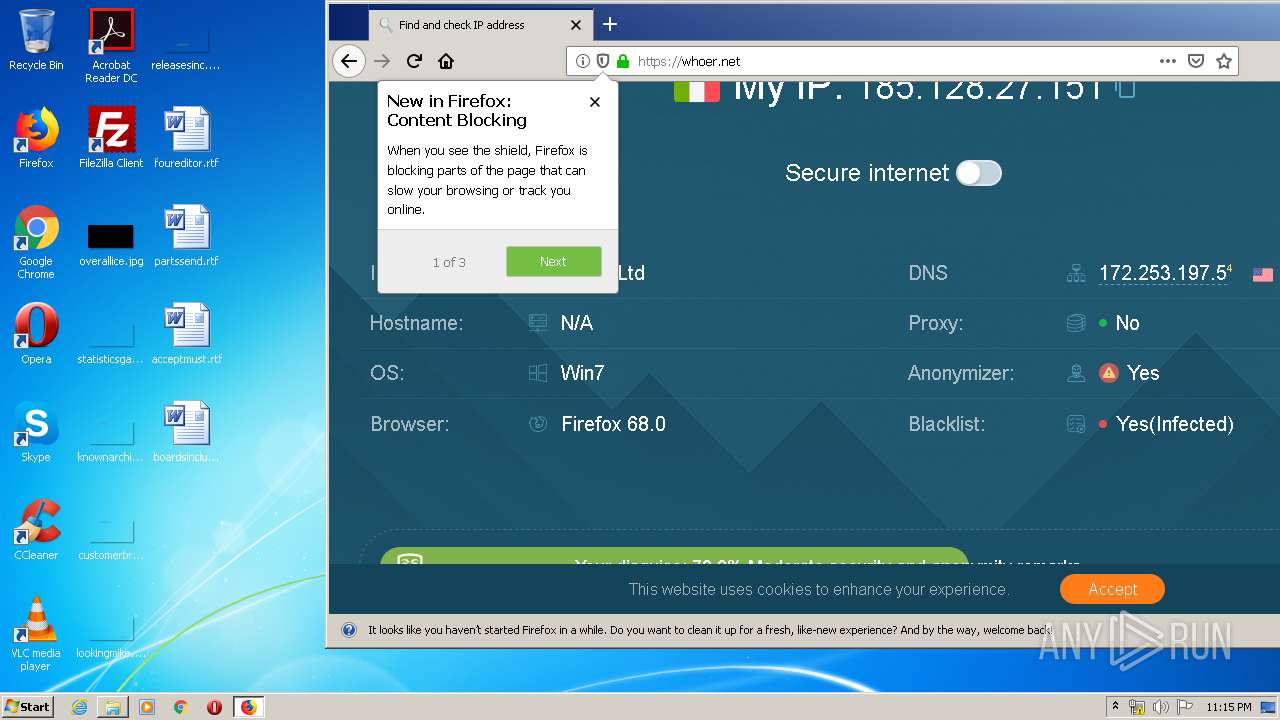
Task: Click the 11:15 PM taskbar clock
Action: point(1229,707)
